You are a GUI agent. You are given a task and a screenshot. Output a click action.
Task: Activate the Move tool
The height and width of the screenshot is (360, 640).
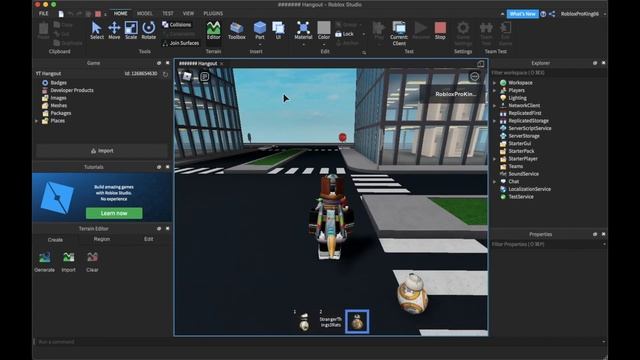(x=114, y=31)
